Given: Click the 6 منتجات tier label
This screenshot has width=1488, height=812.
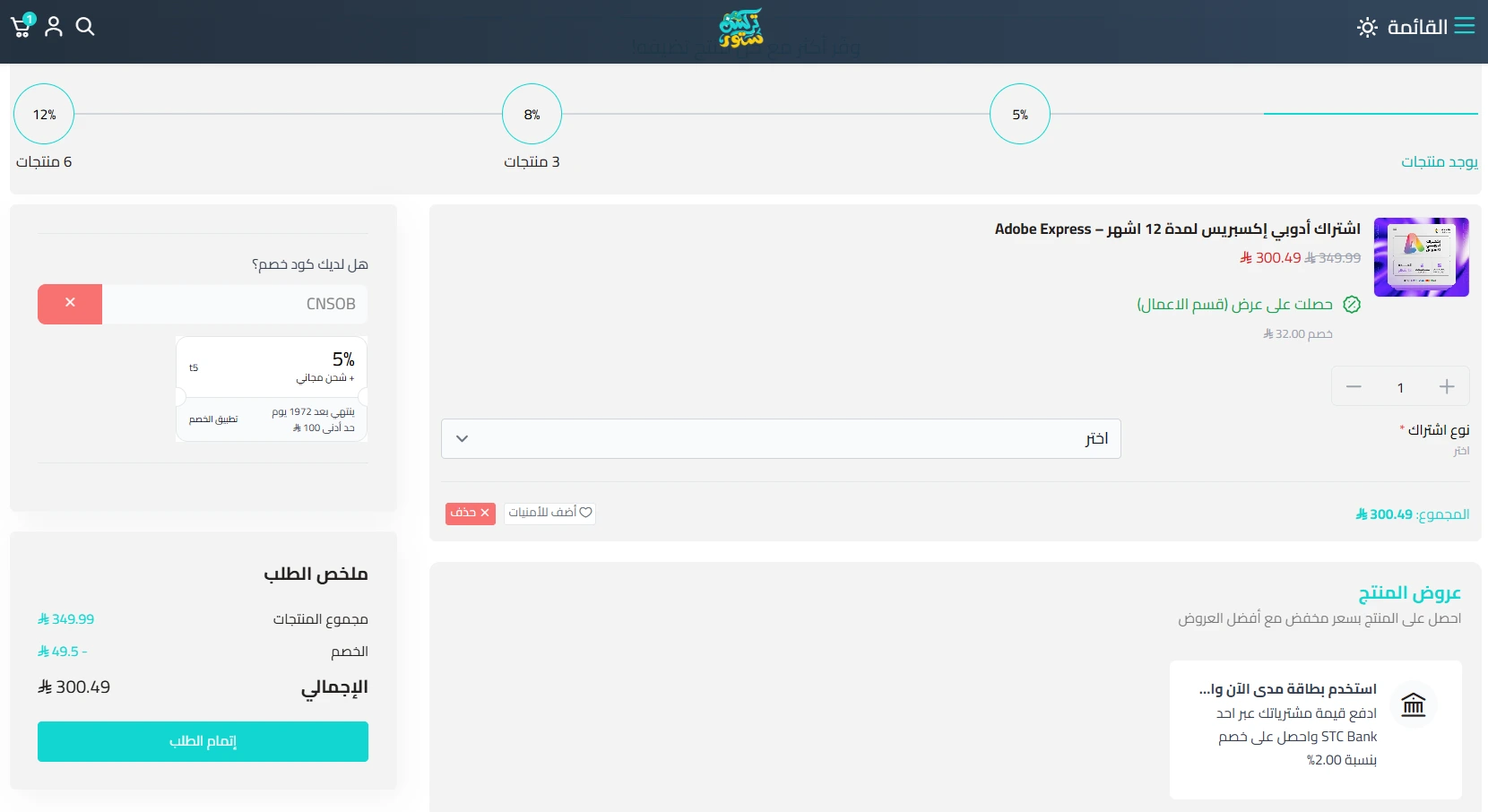Looking at the screenshot, I should (44, 161).
